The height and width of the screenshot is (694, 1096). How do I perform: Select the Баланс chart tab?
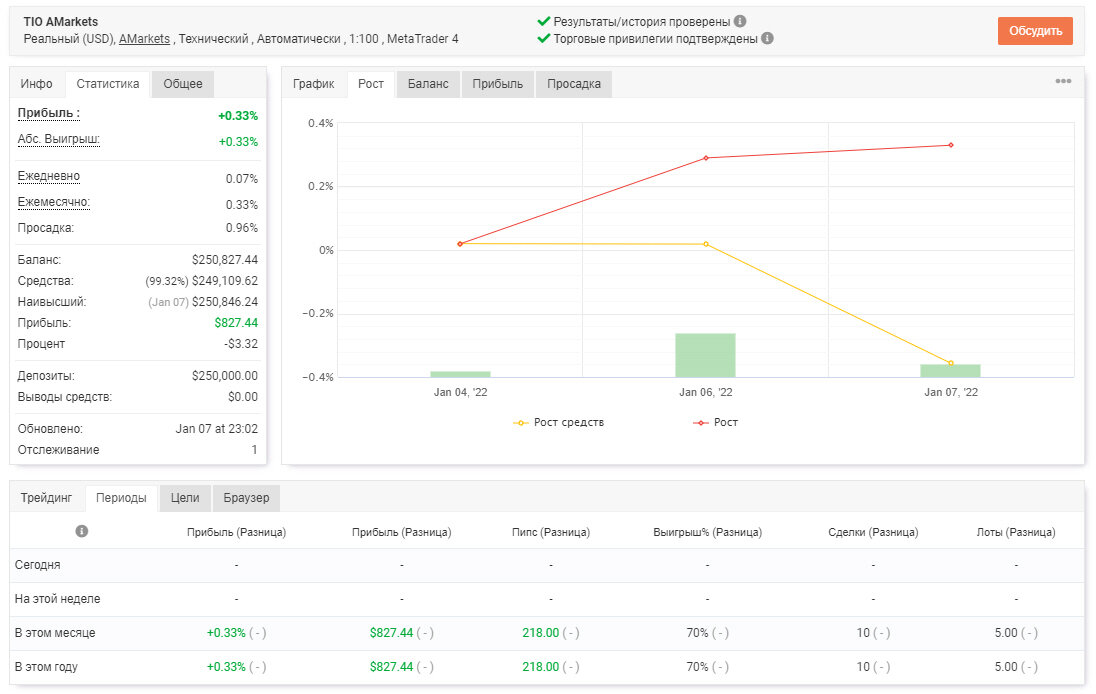(x=428, y=84)
